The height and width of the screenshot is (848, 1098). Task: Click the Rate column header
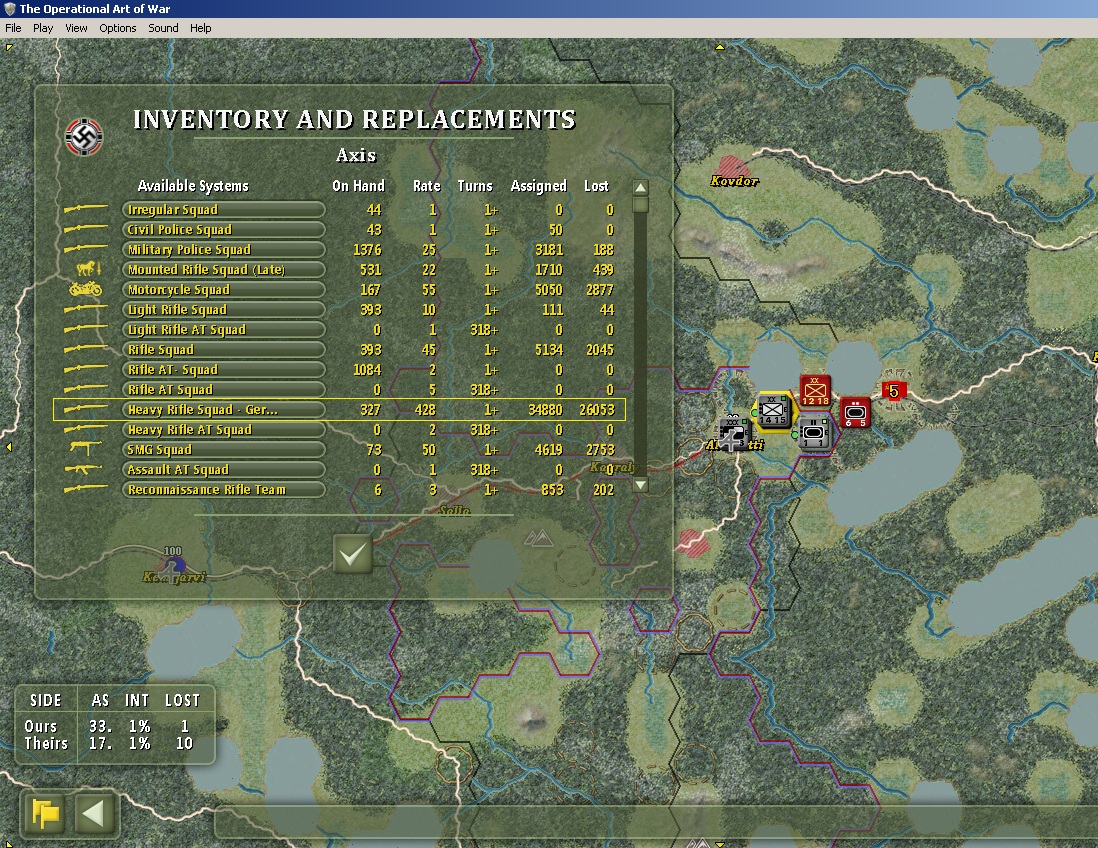[426, 186]
